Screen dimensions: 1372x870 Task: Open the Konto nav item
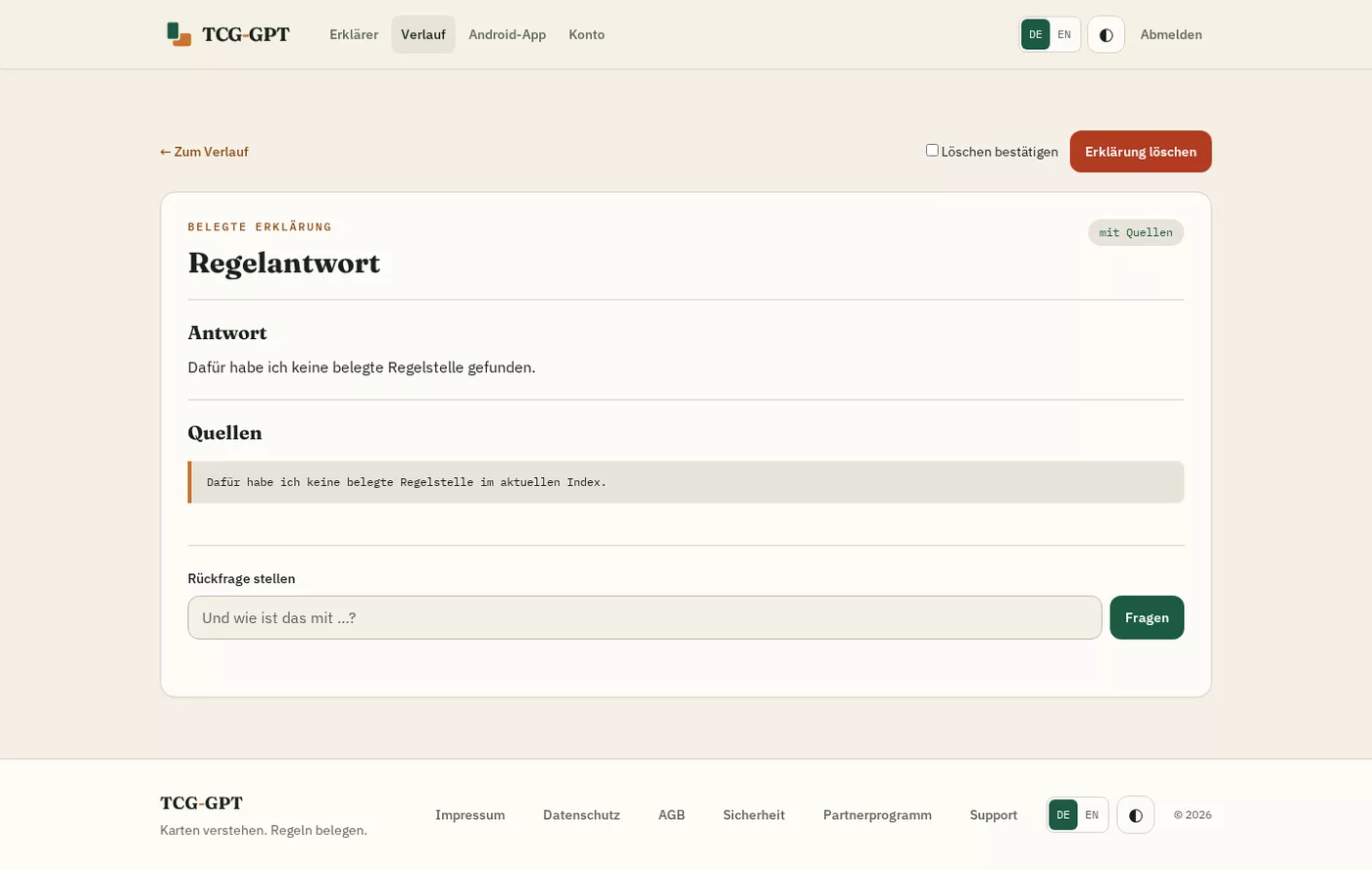point(587,34)
